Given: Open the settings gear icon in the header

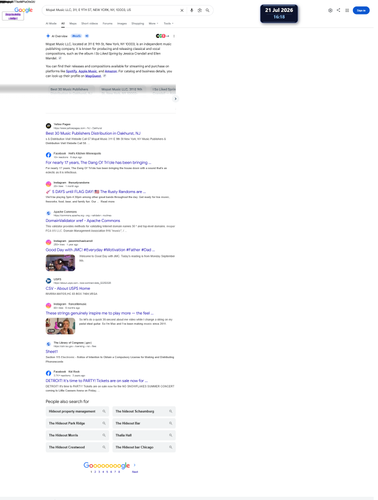Looking at the screenshot, I should point(330,10).
